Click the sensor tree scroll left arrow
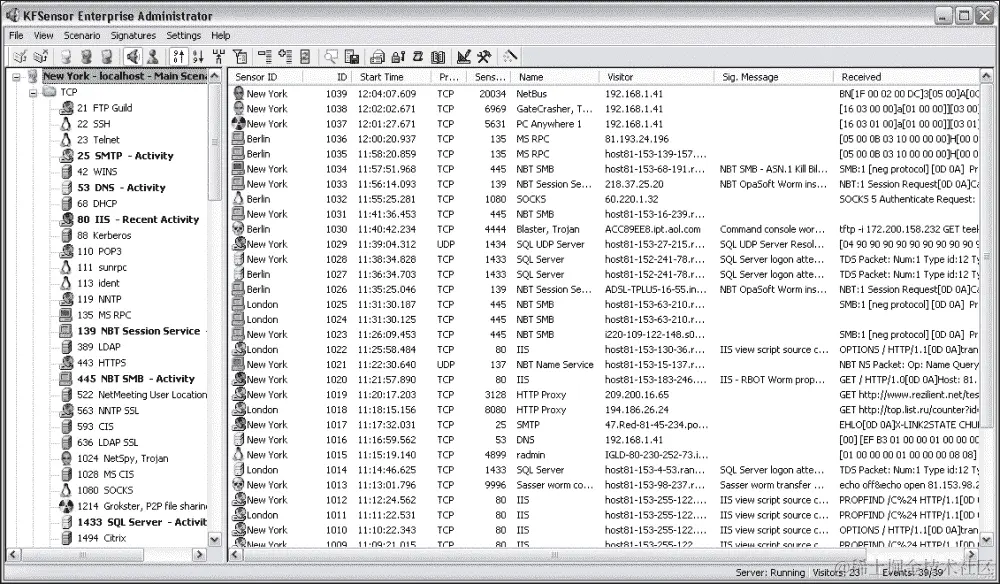The width and height of the screenshot is (1000, 584). click(x=12, y=555)
